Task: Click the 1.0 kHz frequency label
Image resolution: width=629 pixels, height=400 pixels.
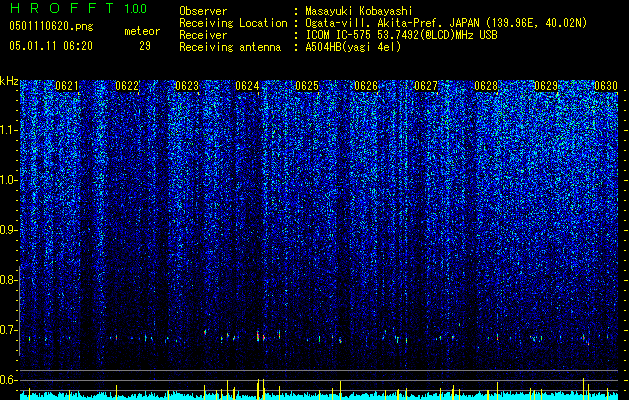Action: (9, 180)
